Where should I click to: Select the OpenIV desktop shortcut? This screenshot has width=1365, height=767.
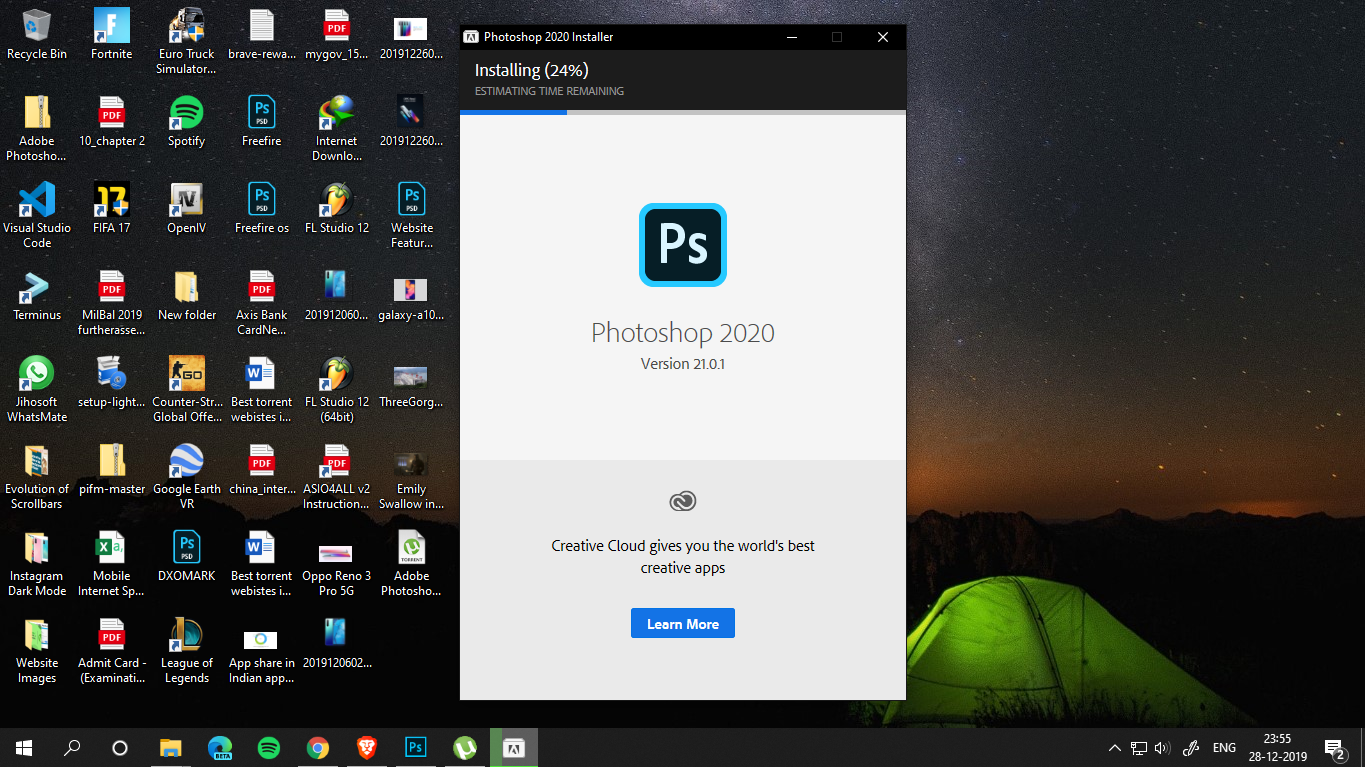[x=186, y=209]
